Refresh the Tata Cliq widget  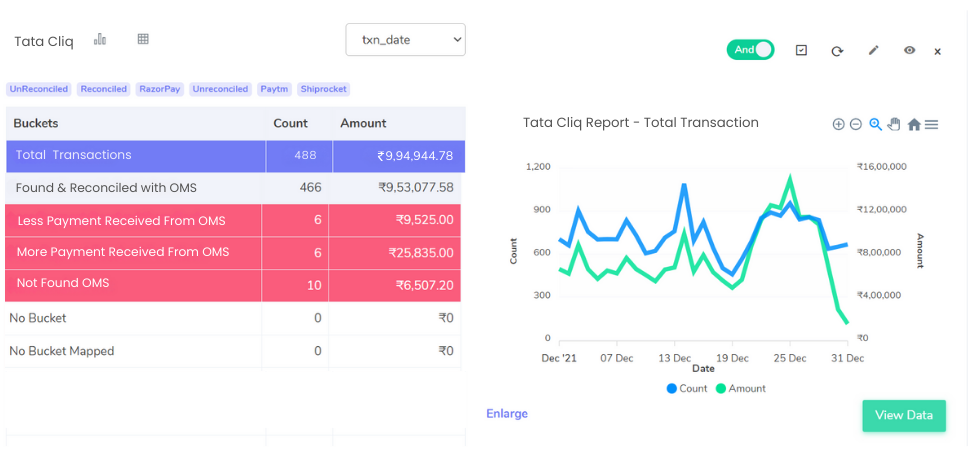tap(837, 51)
